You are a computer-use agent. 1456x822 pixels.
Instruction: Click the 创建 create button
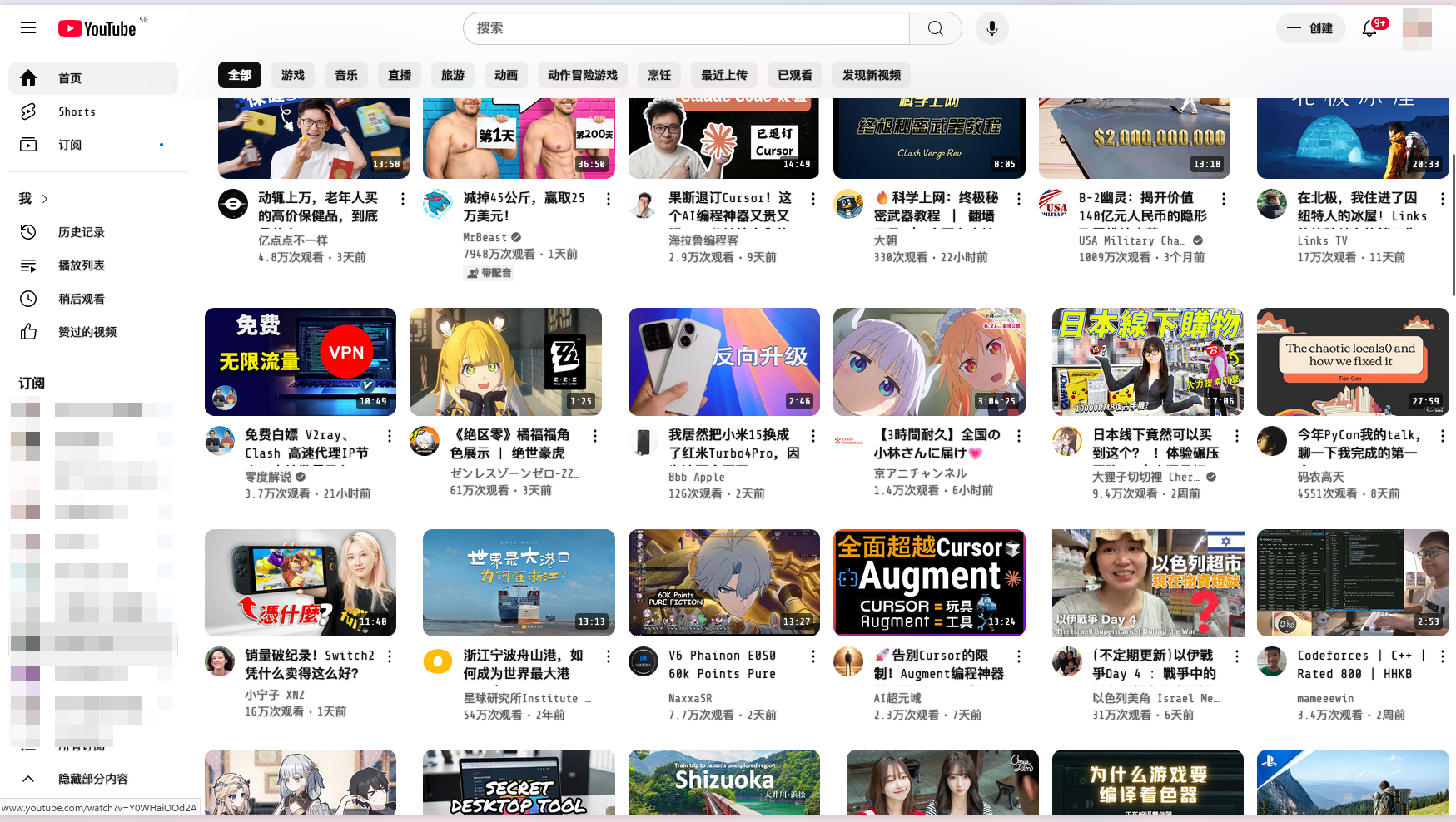[1310, 28]
